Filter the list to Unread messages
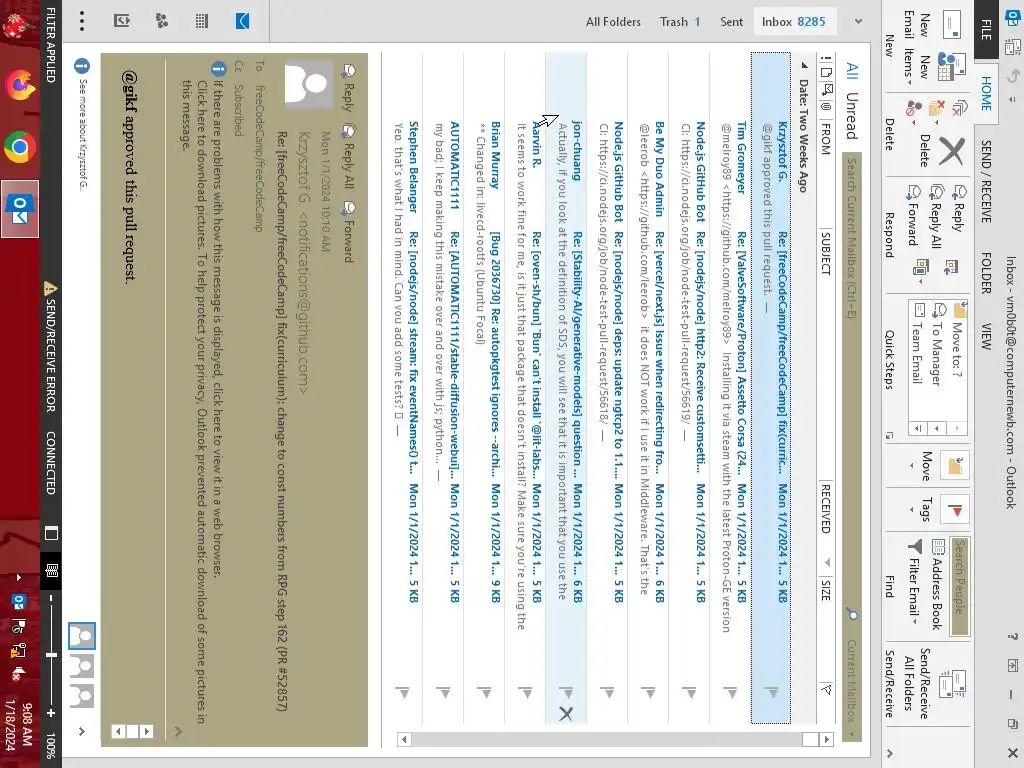 851,115
